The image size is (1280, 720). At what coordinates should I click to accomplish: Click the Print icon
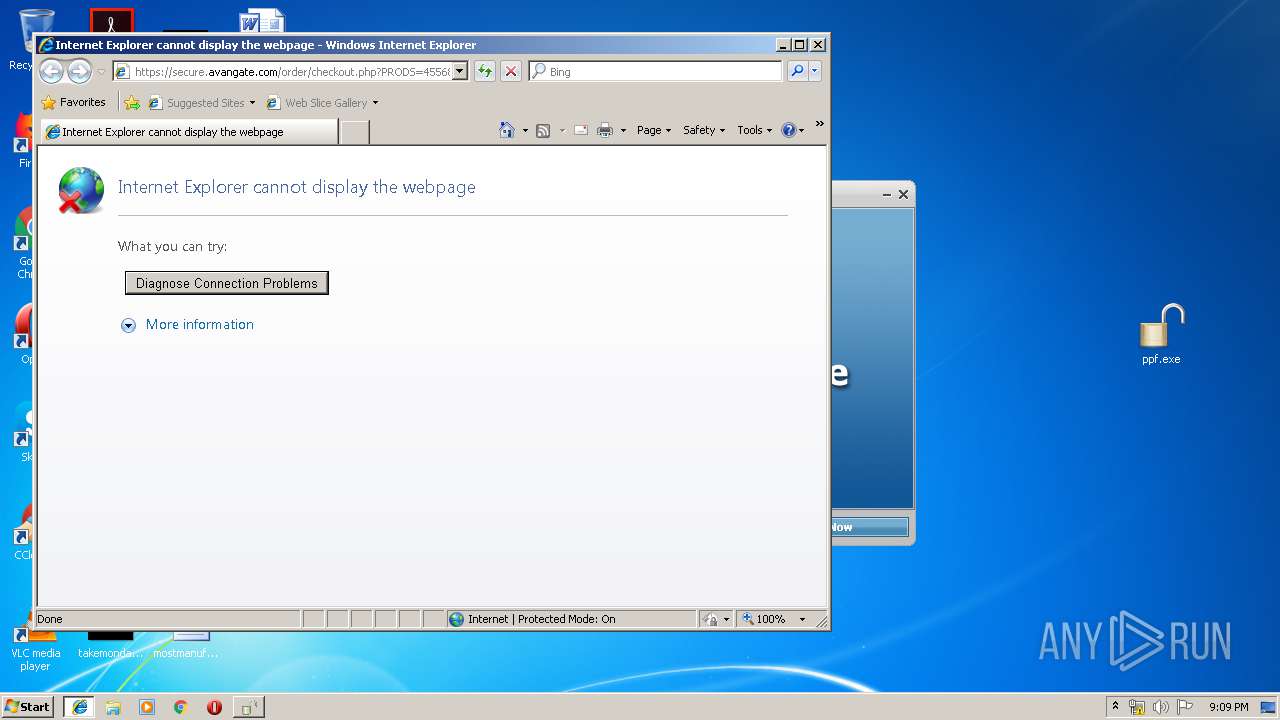coord(605,130)
